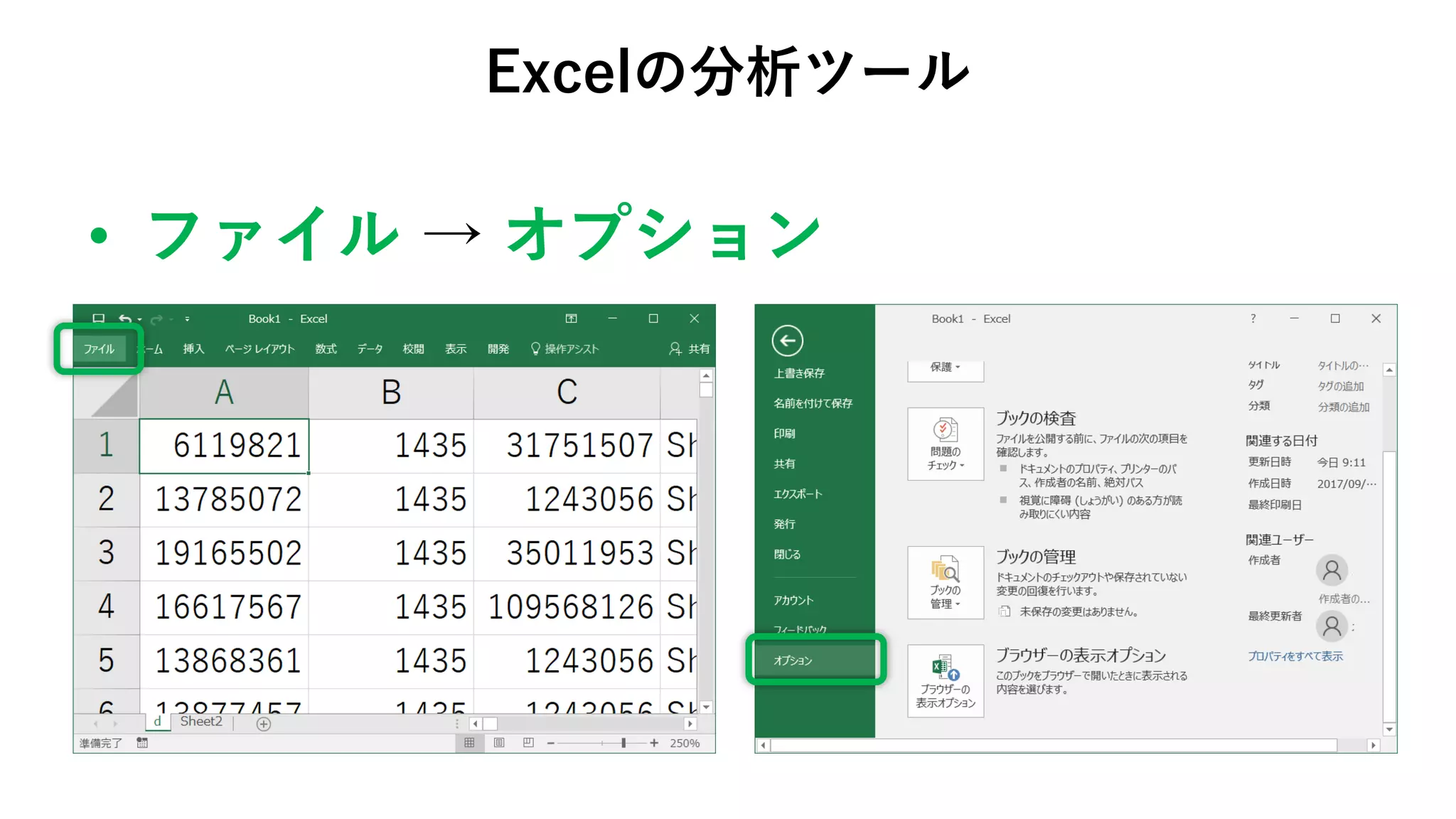Image resolution: width=1456 pixels, height=819 pixels.
Task: Select 閉じる in Backstage menu
Action: click(x=787, y=554)
